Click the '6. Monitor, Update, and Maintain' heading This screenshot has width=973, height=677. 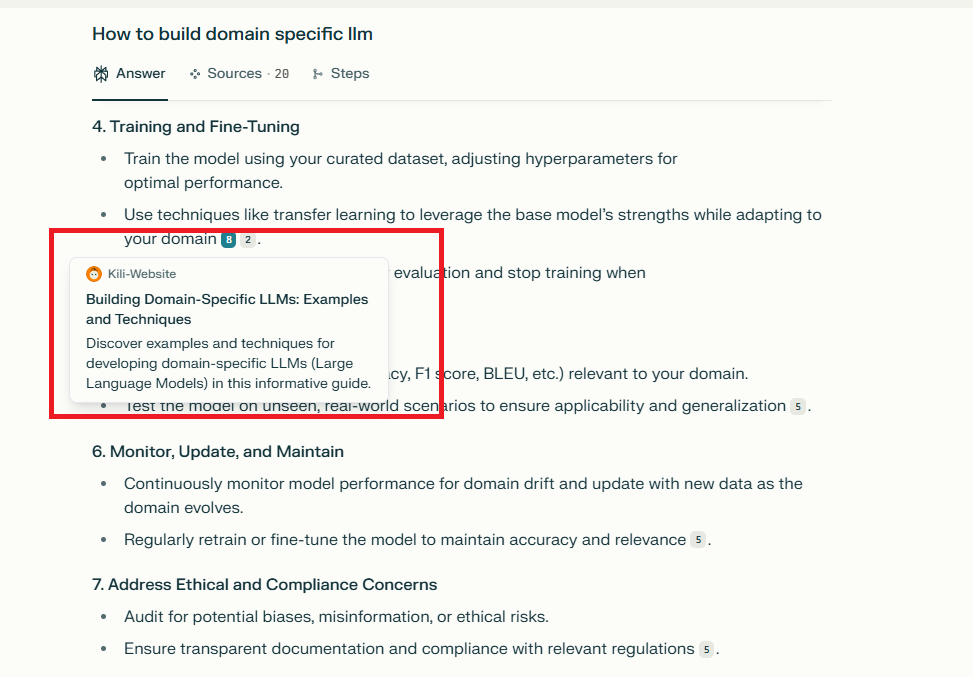click(218, 451)
